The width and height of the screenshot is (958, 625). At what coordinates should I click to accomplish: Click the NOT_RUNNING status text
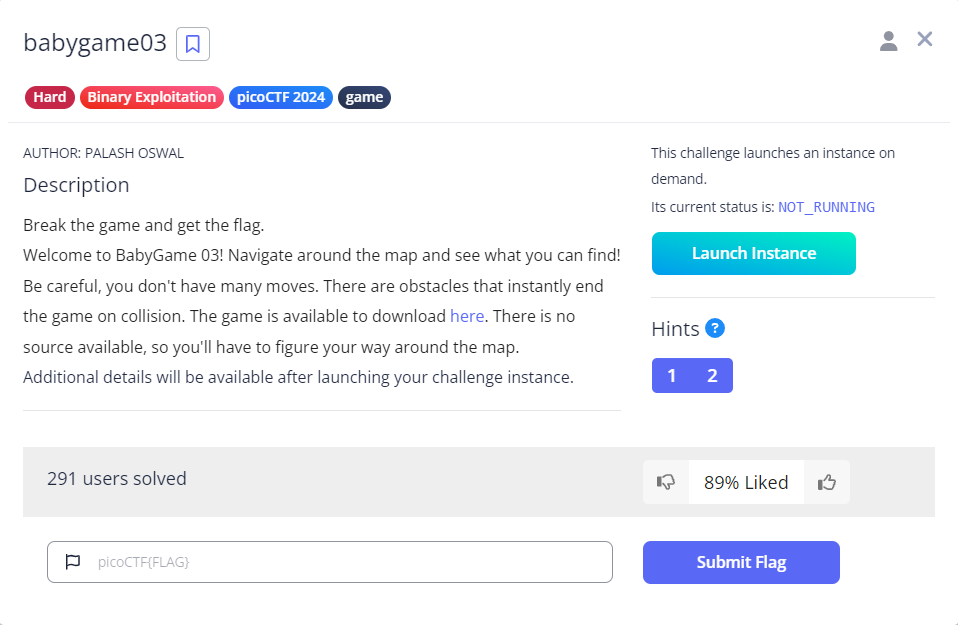[826, 207]
